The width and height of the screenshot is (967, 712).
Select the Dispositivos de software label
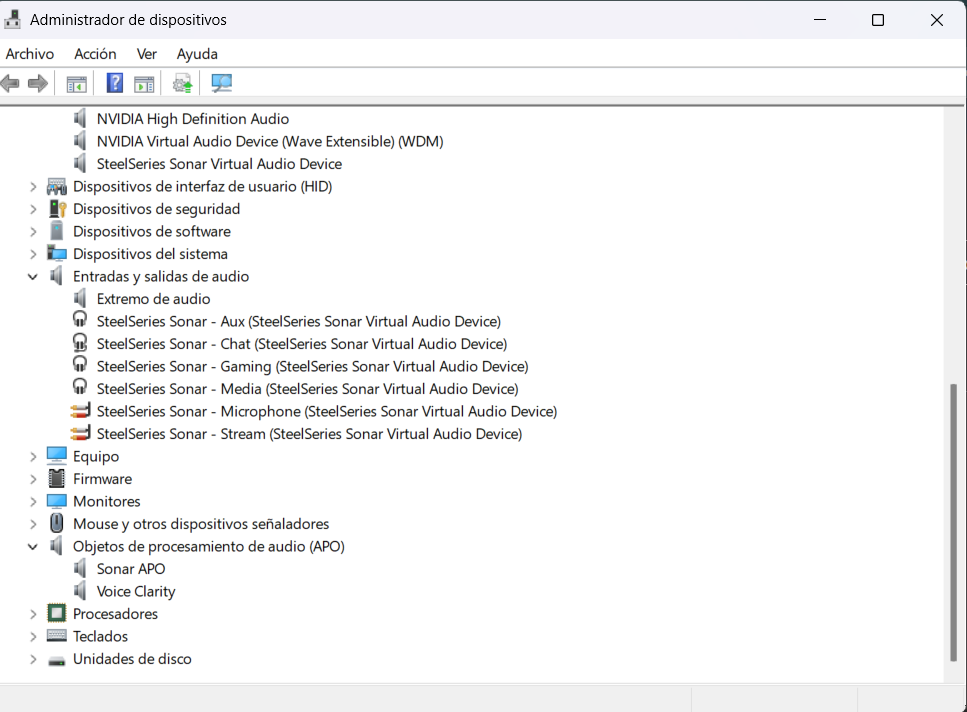tap(152, 231)
